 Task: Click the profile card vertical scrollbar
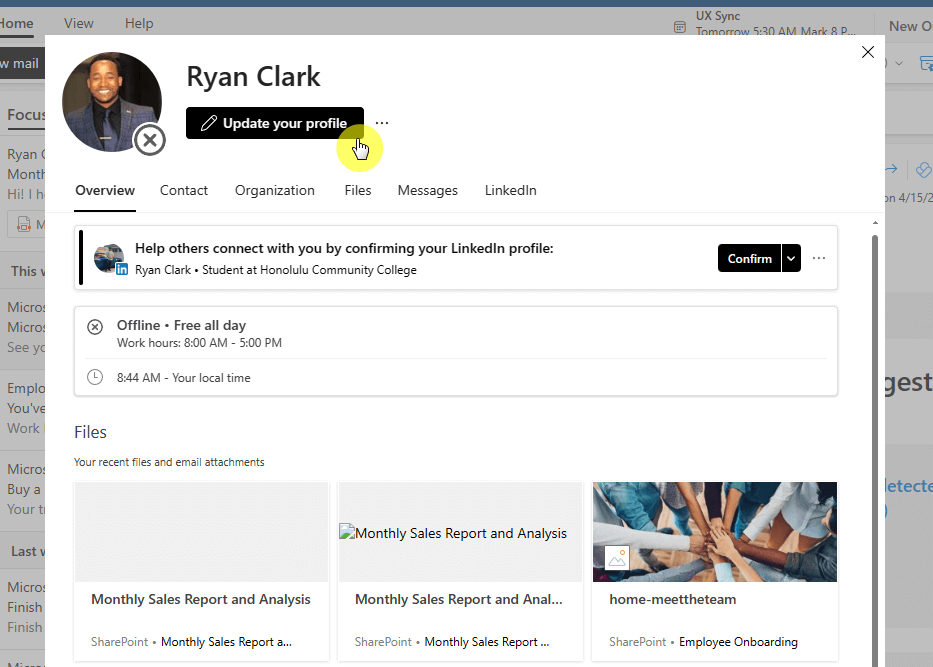[875, 450]
